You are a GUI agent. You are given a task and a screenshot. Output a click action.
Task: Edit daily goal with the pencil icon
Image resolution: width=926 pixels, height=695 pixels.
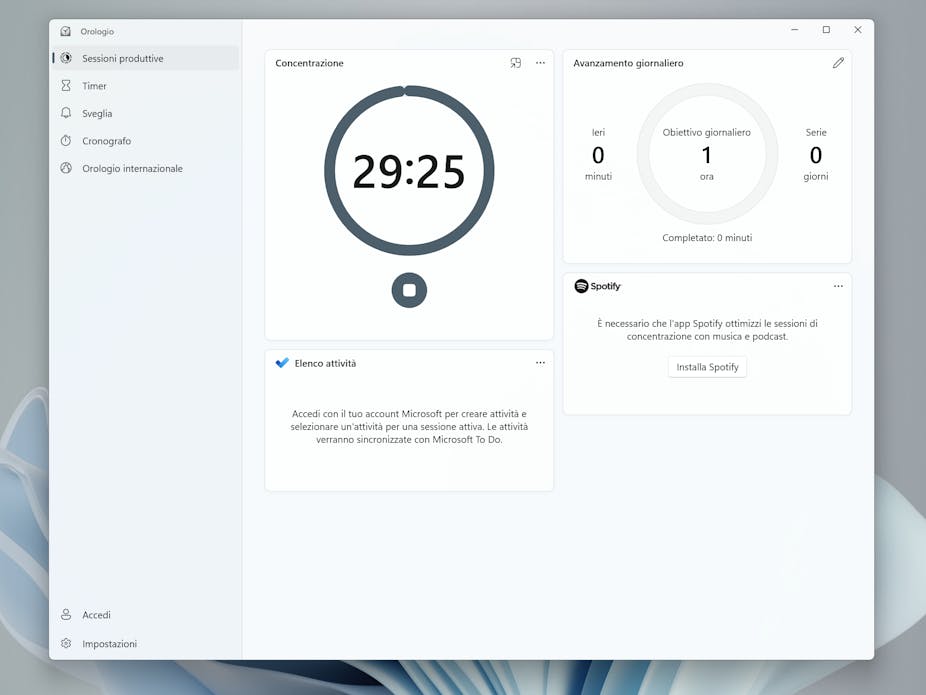pos(838,63)
